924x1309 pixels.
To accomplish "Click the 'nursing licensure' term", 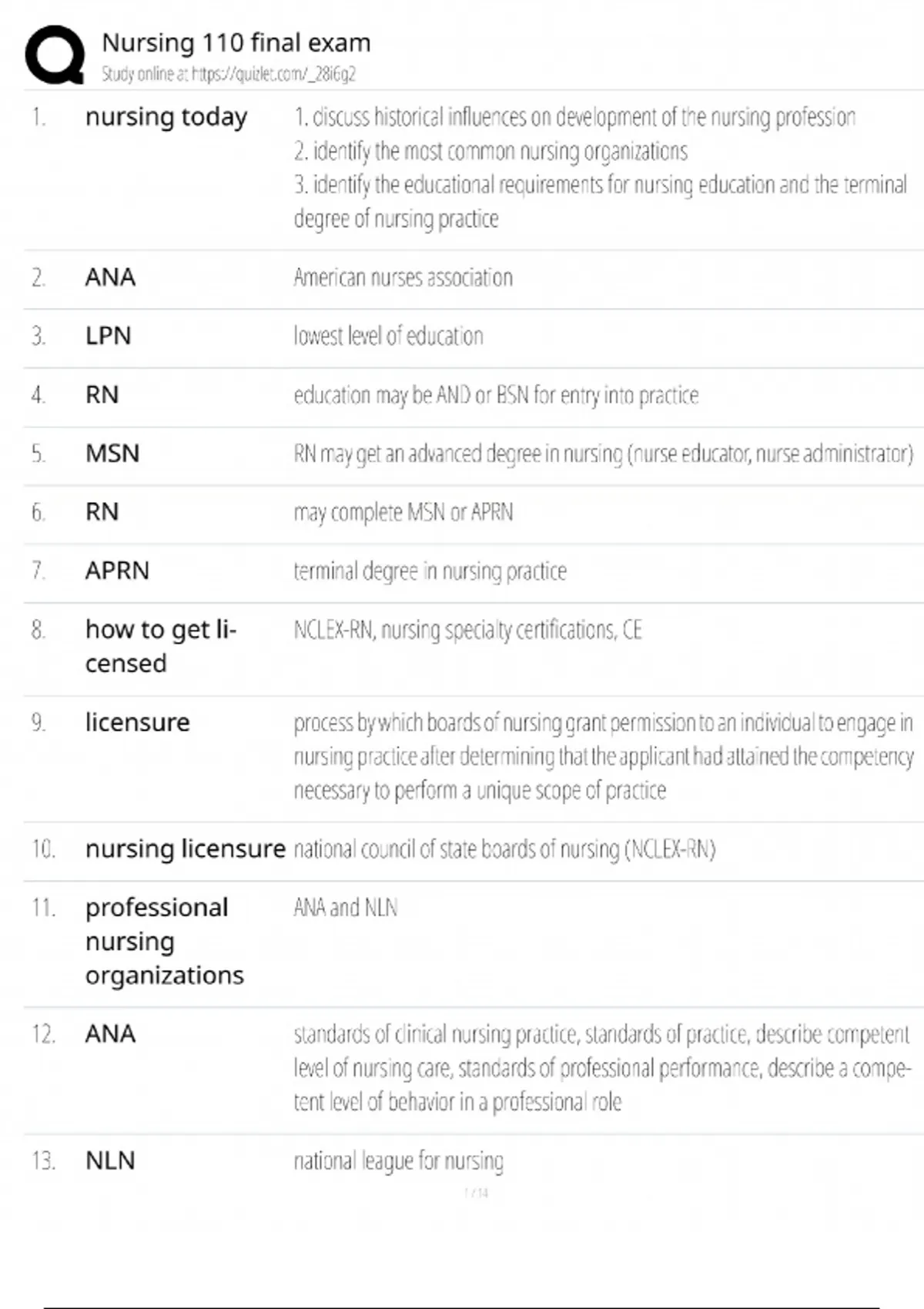I will [185, 849].
